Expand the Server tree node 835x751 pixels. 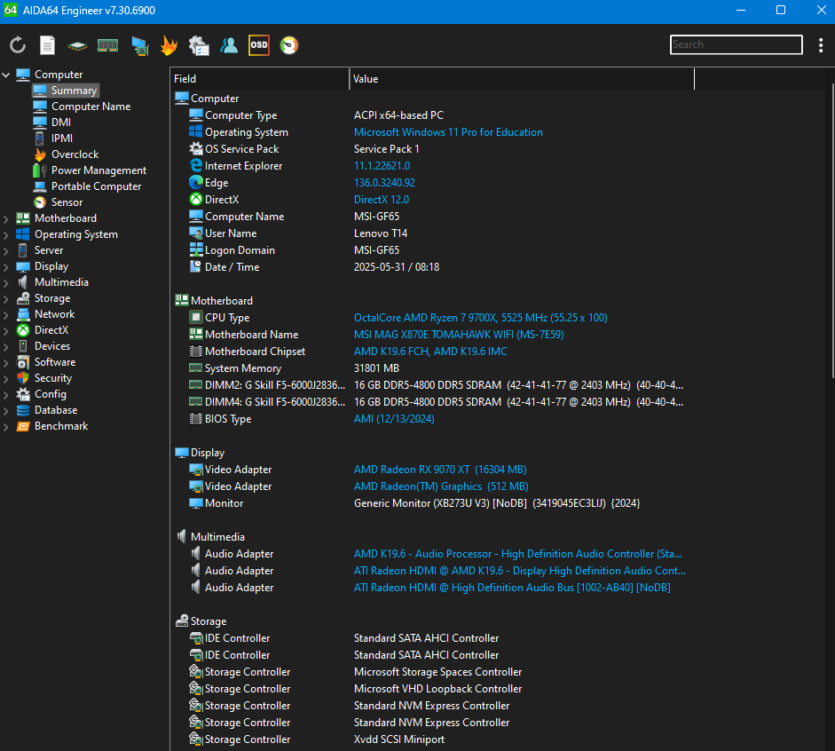pyautogui.click(x=6, y=251)
